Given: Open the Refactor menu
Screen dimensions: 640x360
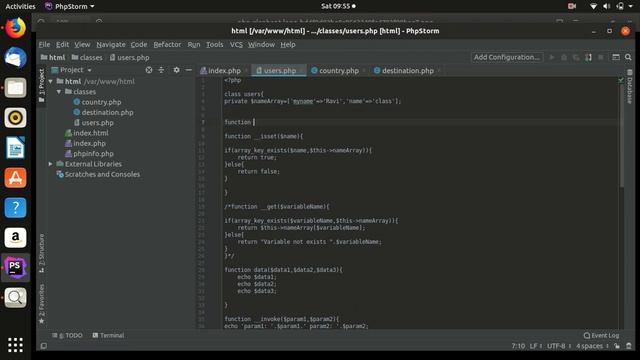Looking at the screenshot, I should [x=167, y=44].
